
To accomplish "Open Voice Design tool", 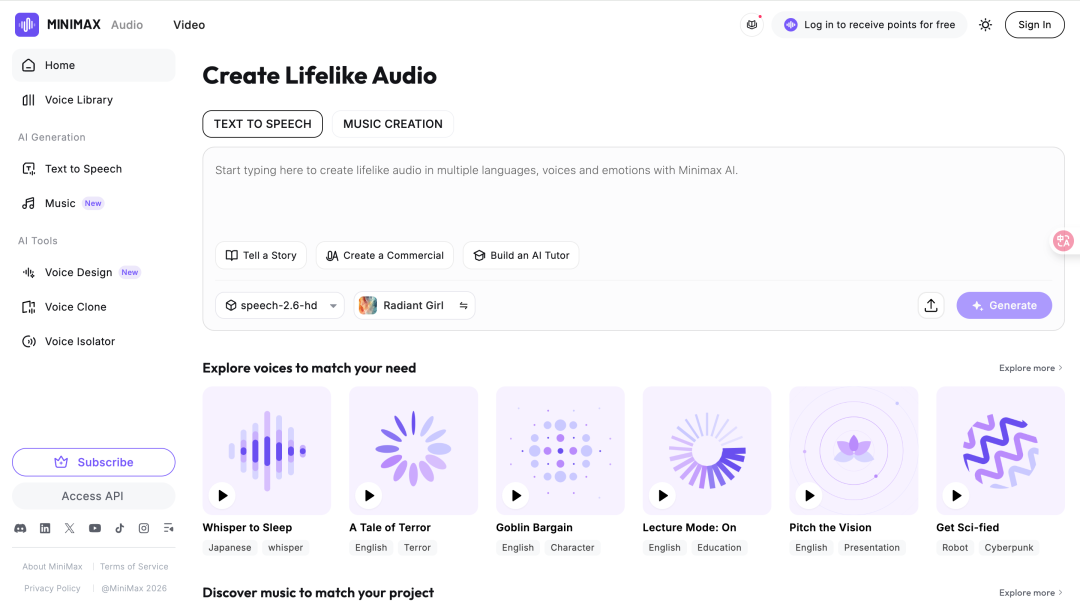I will pyautogui.click(x=94, y=272).
